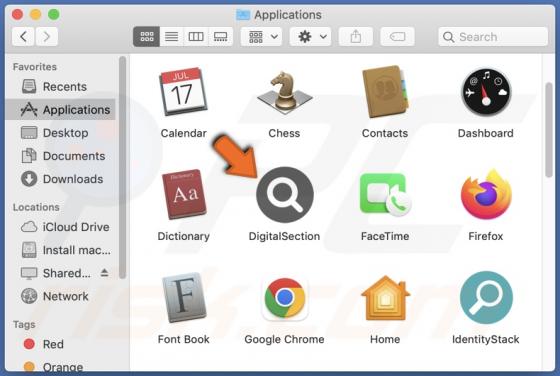
Task: Click the Edit Tags toolbar button
Action: [x=398, y=36]
